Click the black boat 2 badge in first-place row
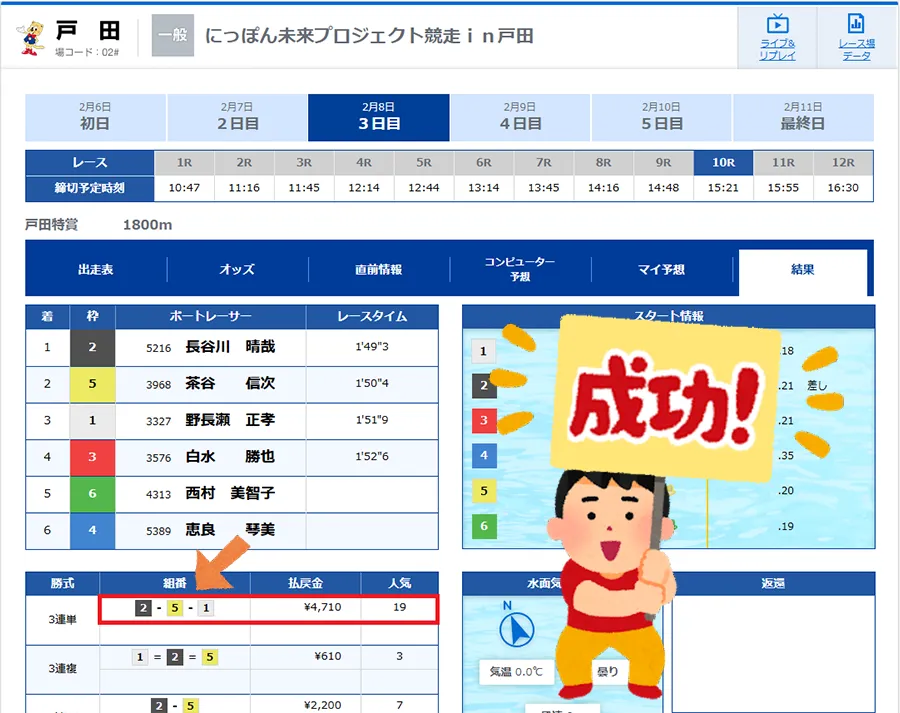 [x=93, y=347]
